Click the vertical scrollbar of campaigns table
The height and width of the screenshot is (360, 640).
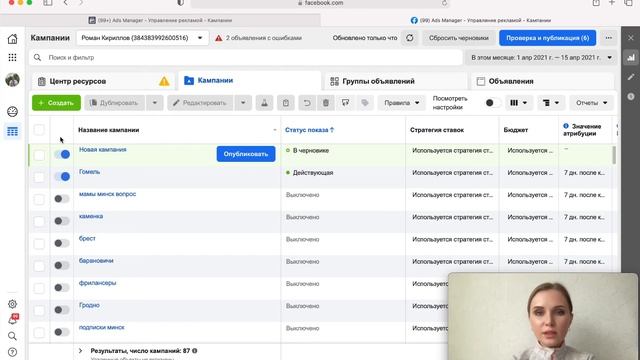tap(614, 155)
